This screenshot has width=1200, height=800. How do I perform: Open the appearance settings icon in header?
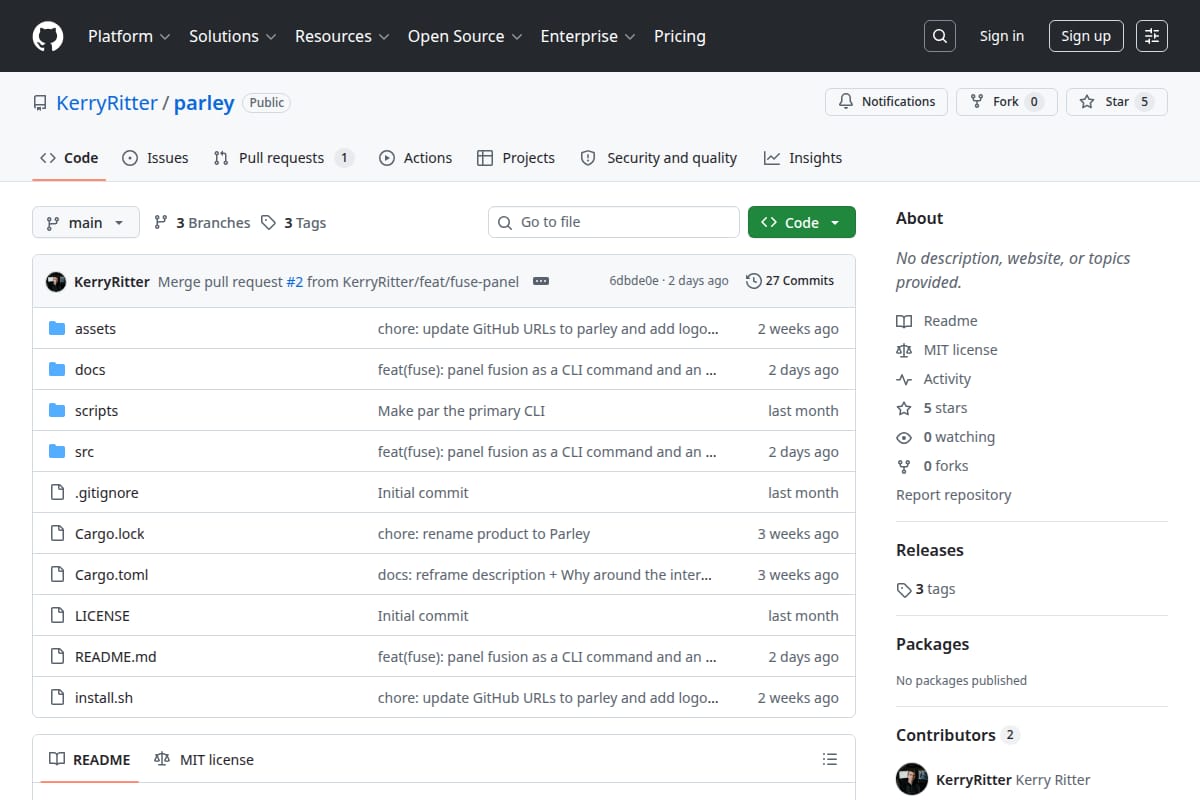tap(1152, 36)
